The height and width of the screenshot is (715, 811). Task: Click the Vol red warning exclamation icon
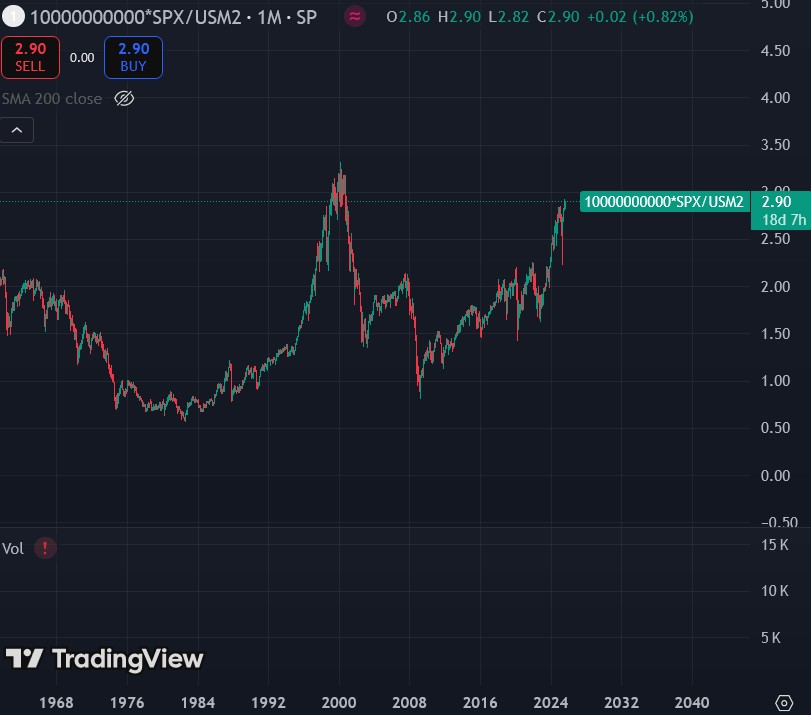45,548
